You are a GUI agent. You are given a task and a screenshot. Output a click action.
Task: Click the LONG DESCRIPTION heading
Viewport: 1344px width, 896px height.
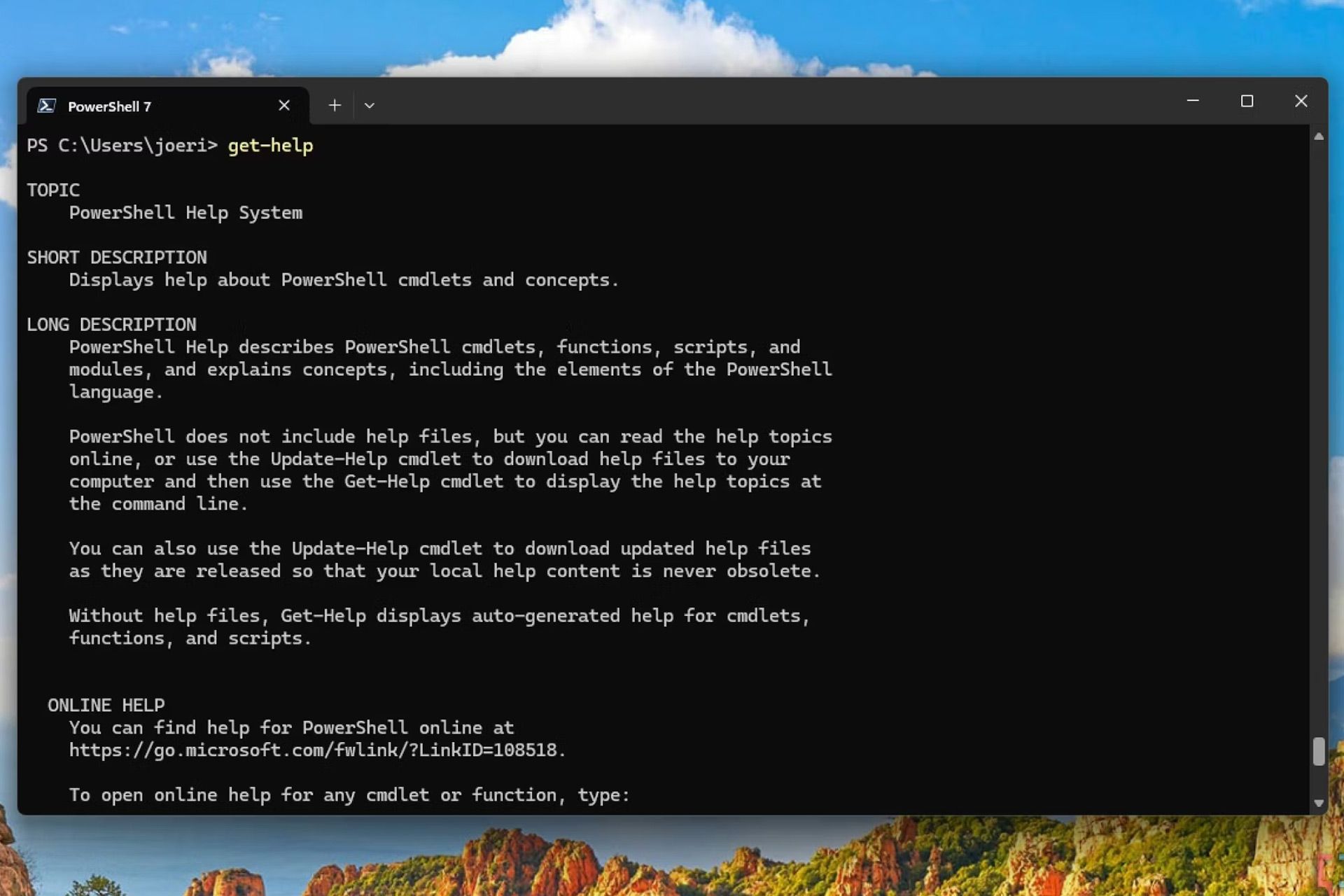(111, 325)
